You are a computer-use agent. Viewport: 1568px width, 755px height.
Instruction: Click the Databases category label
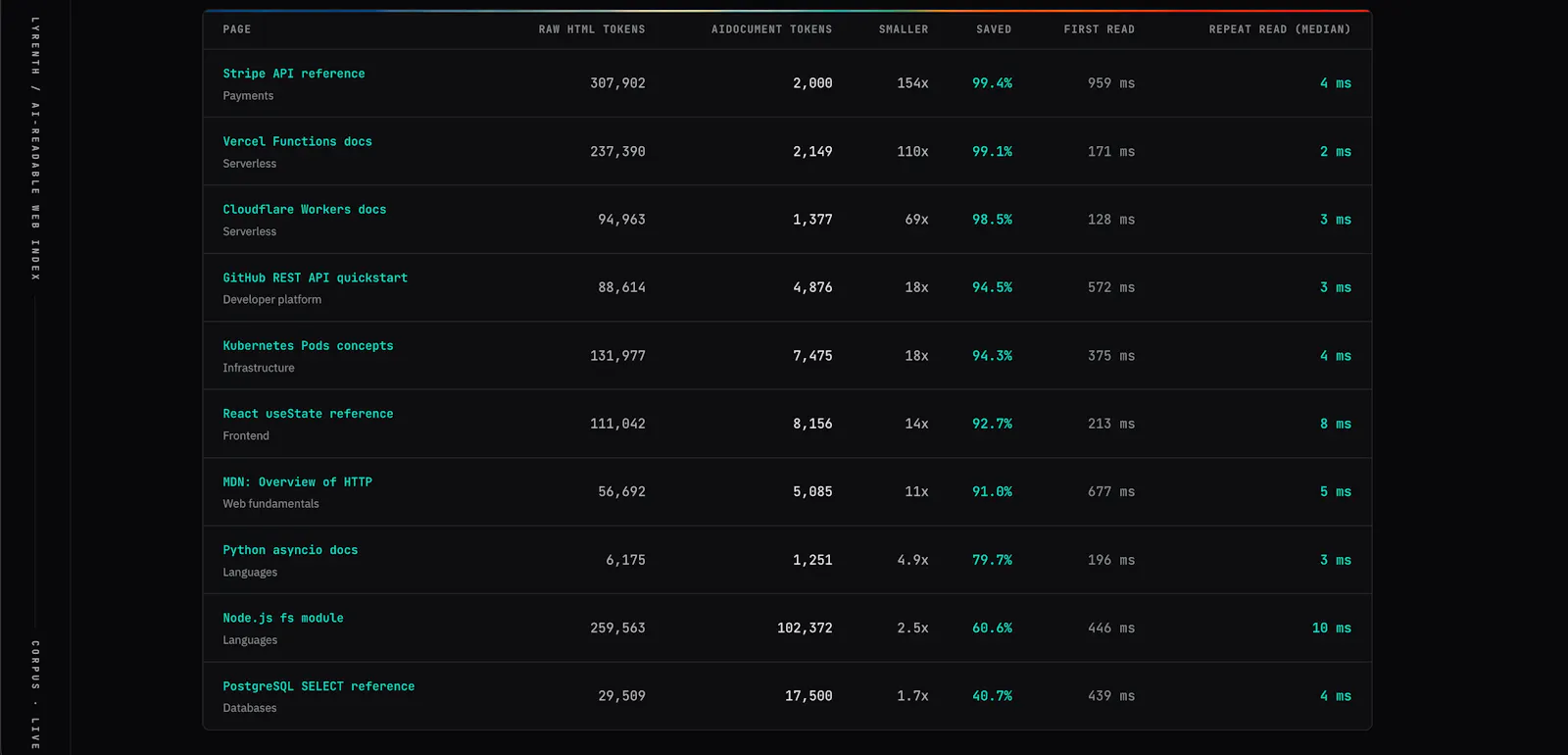point(250,708)
